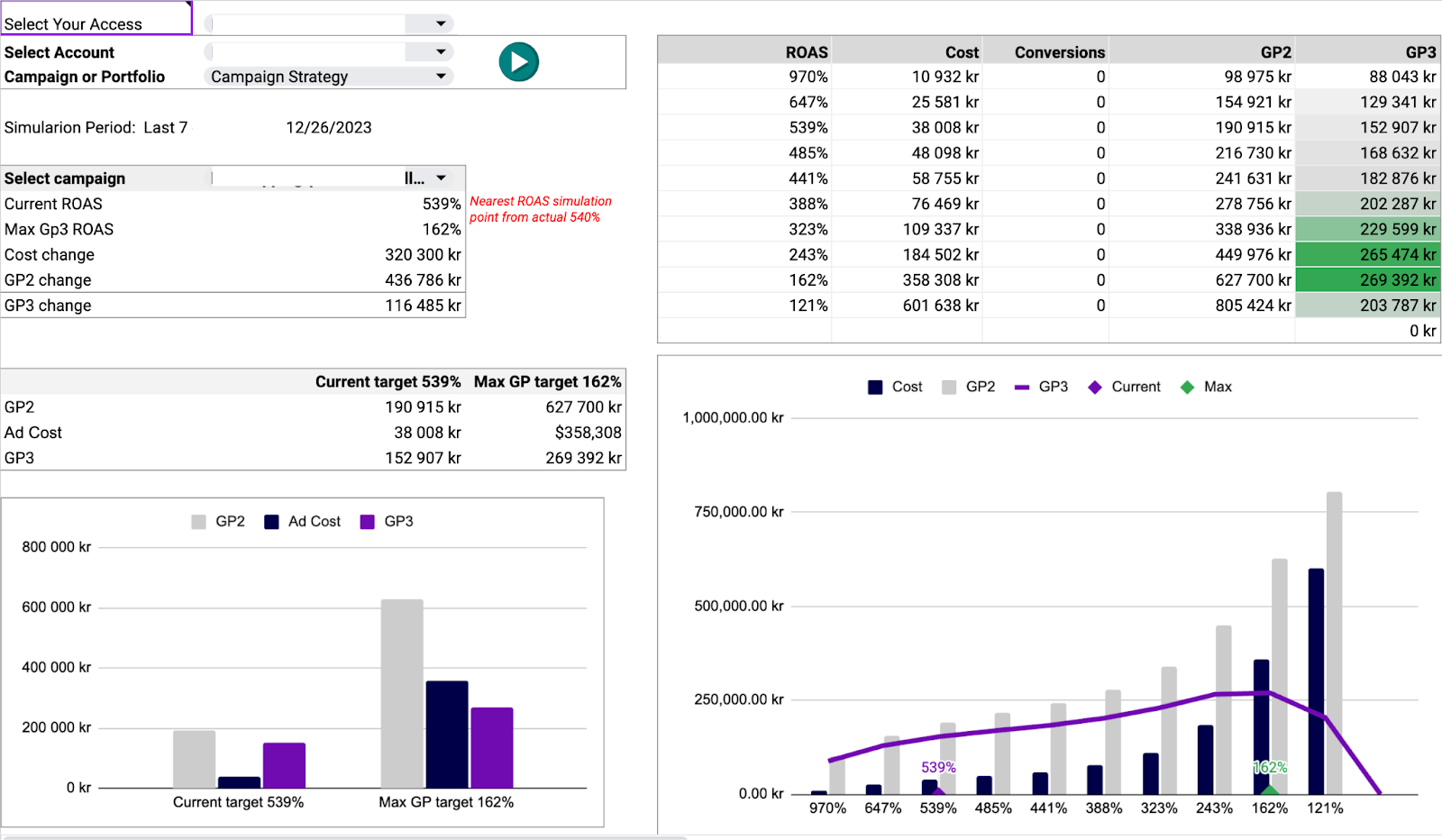1442x840 pixels.
Task: Select the 'Select Your Access' cell
Action: (x=96, y=18)
